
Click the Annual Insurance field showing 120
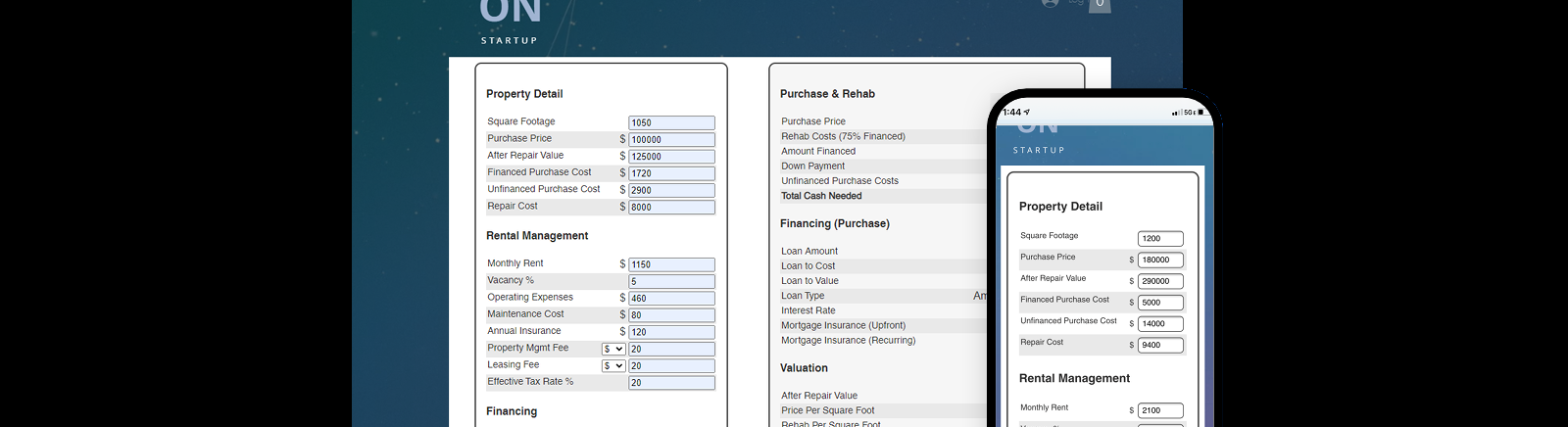[x=671, y=332]
